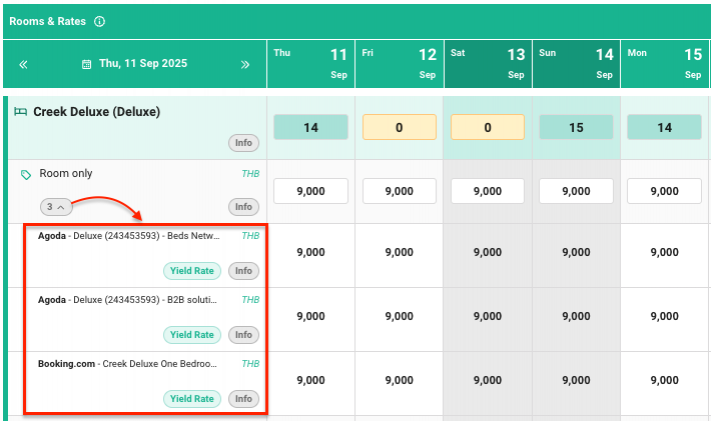Click the info icon beside Rooms & Rates
711x421 pixels.
pyautogui.click(x=99, y=21)
